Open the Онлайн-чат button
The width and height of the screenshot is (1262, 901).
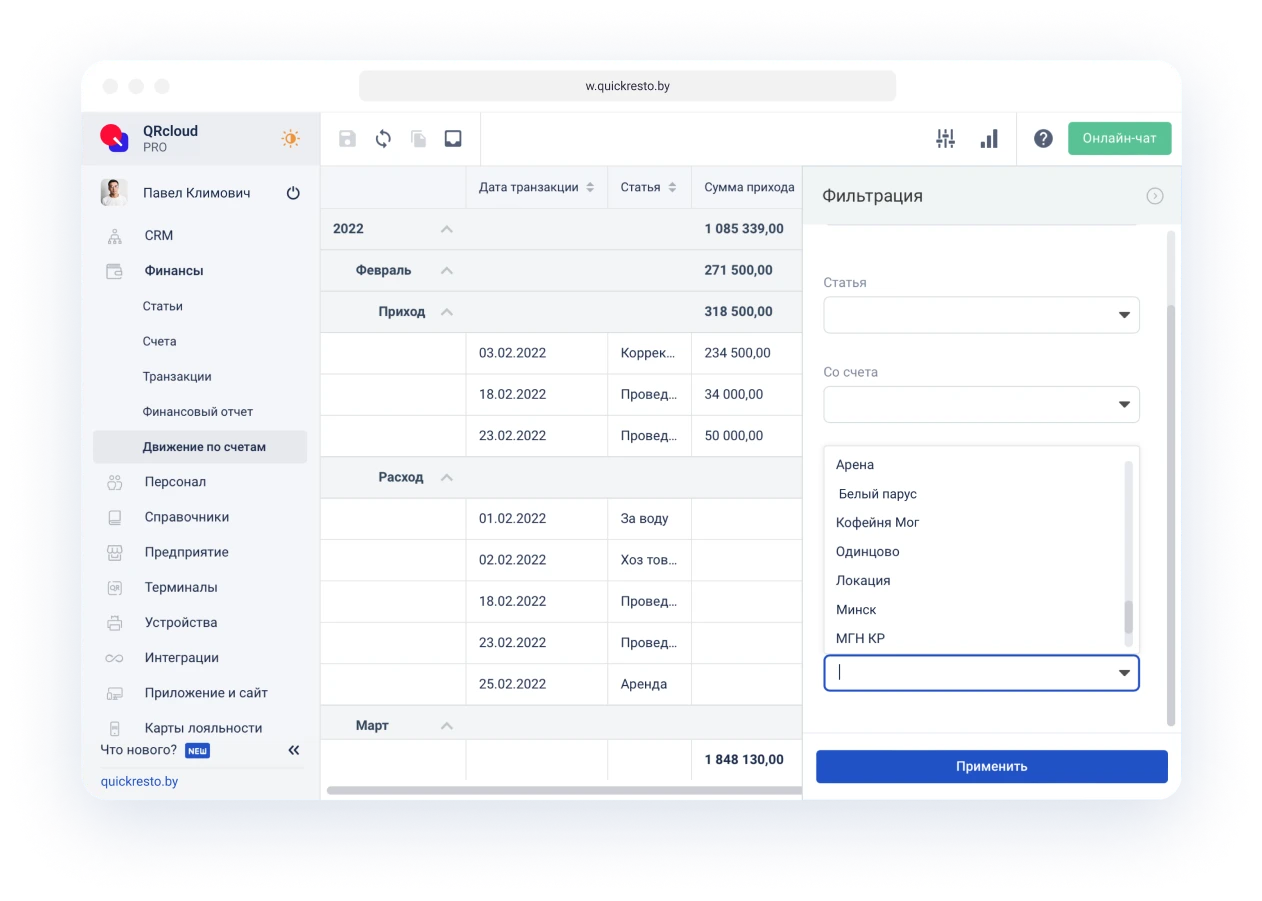(x=1119, y=138)
